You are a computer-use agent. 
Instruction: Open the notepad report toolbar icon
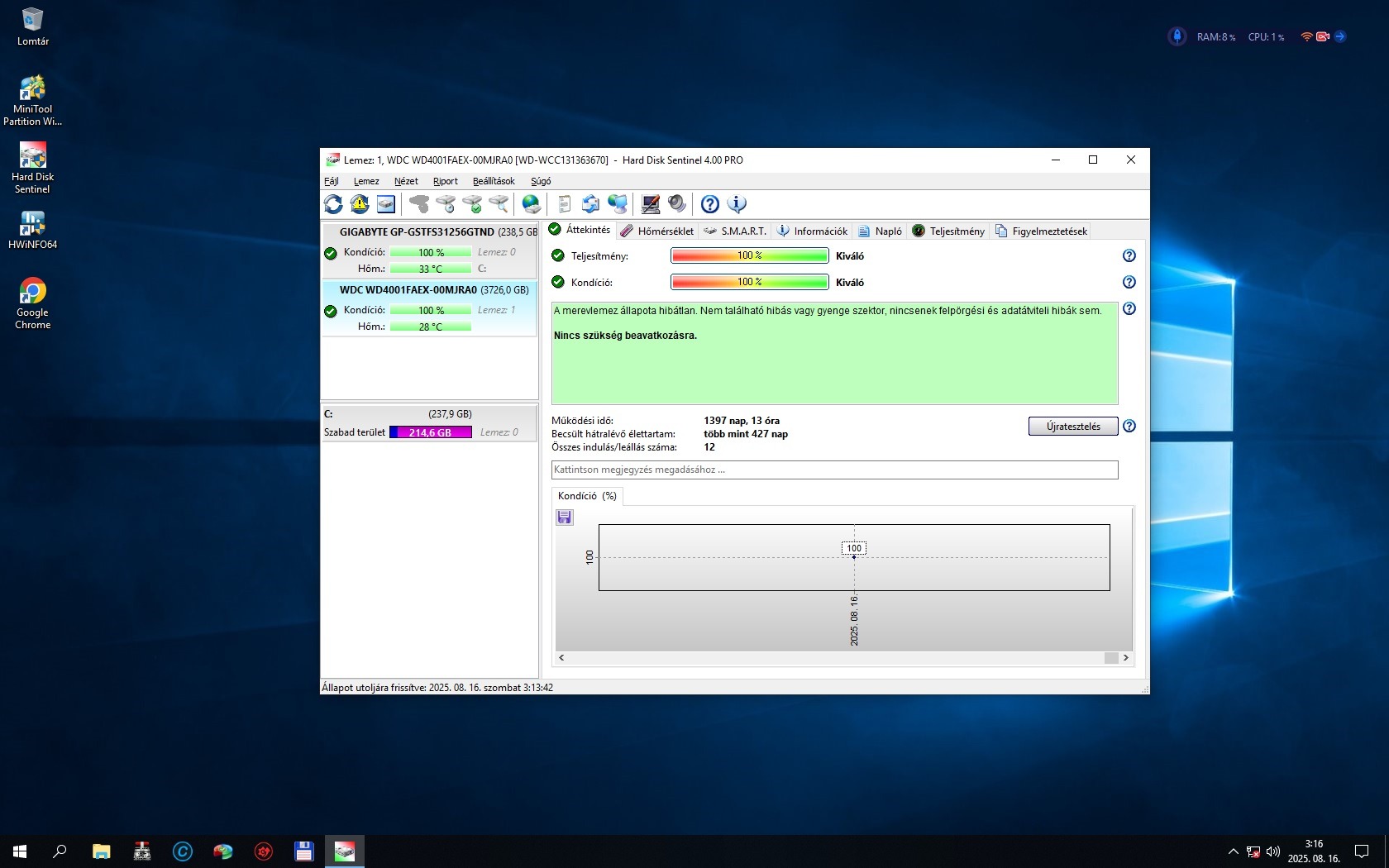point(564,204)
